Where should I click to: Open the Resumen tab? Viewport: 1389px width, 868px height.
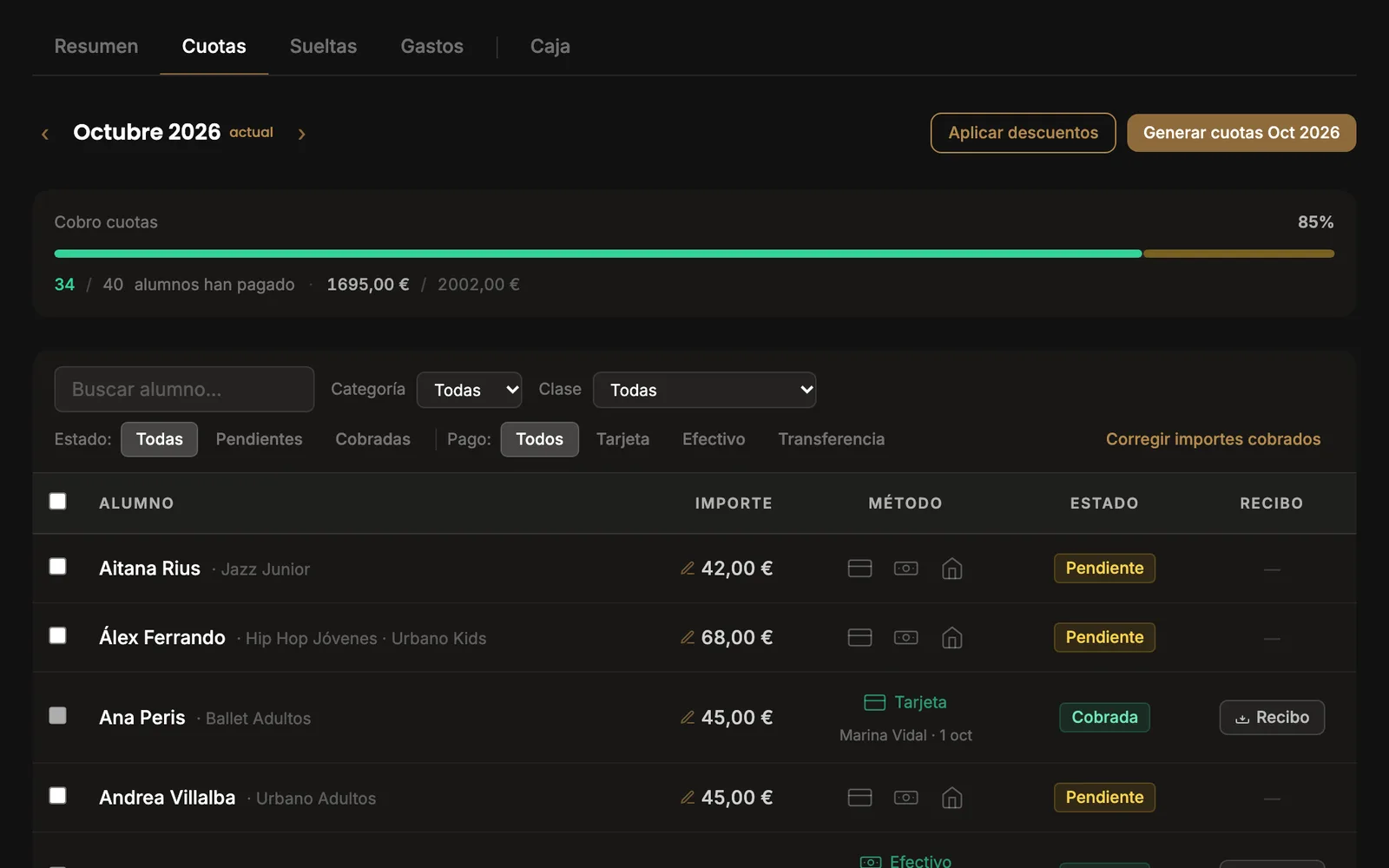96,46
